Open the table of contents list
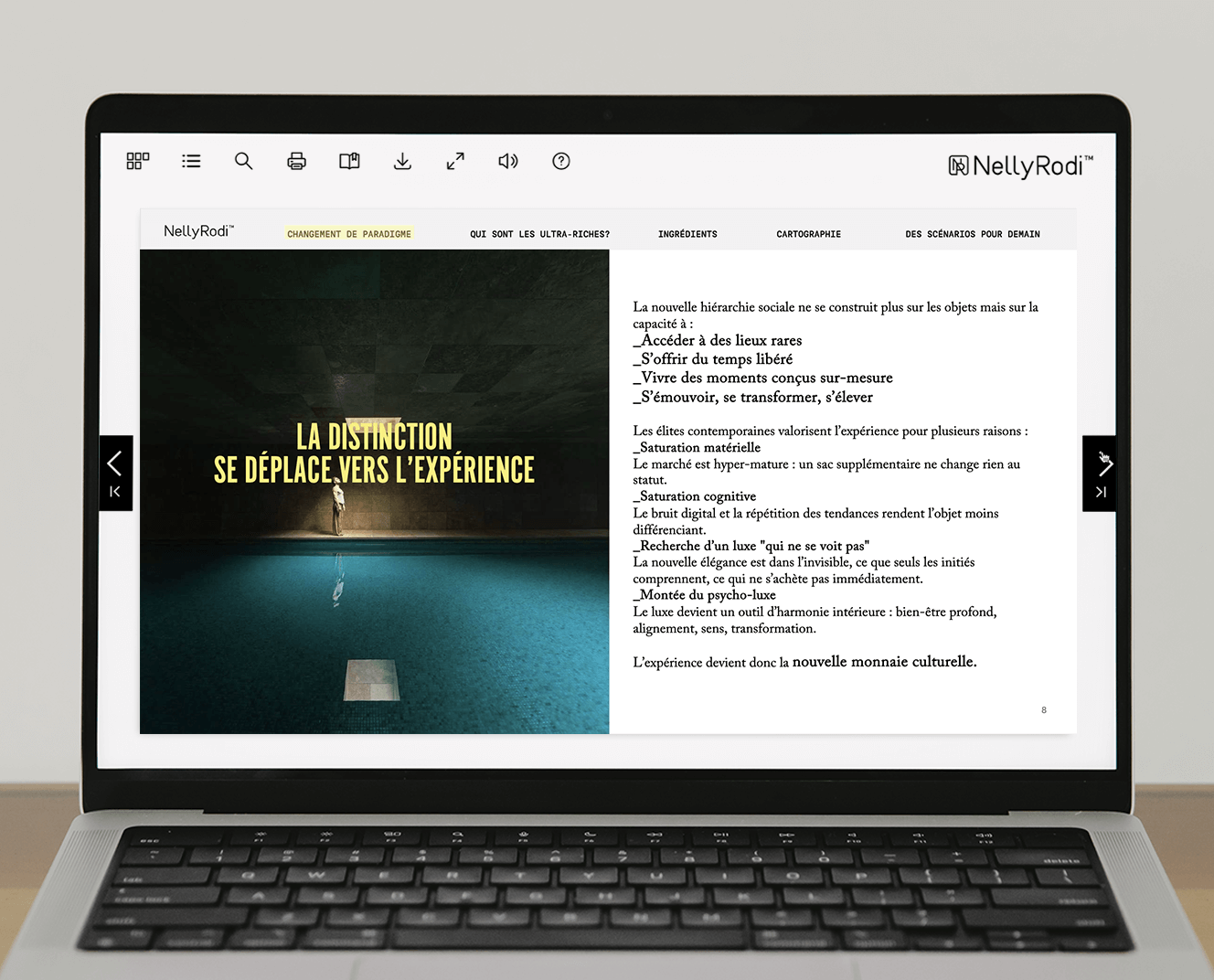The width and height of the screenshot is (1214, 980). tap(191, 161)
